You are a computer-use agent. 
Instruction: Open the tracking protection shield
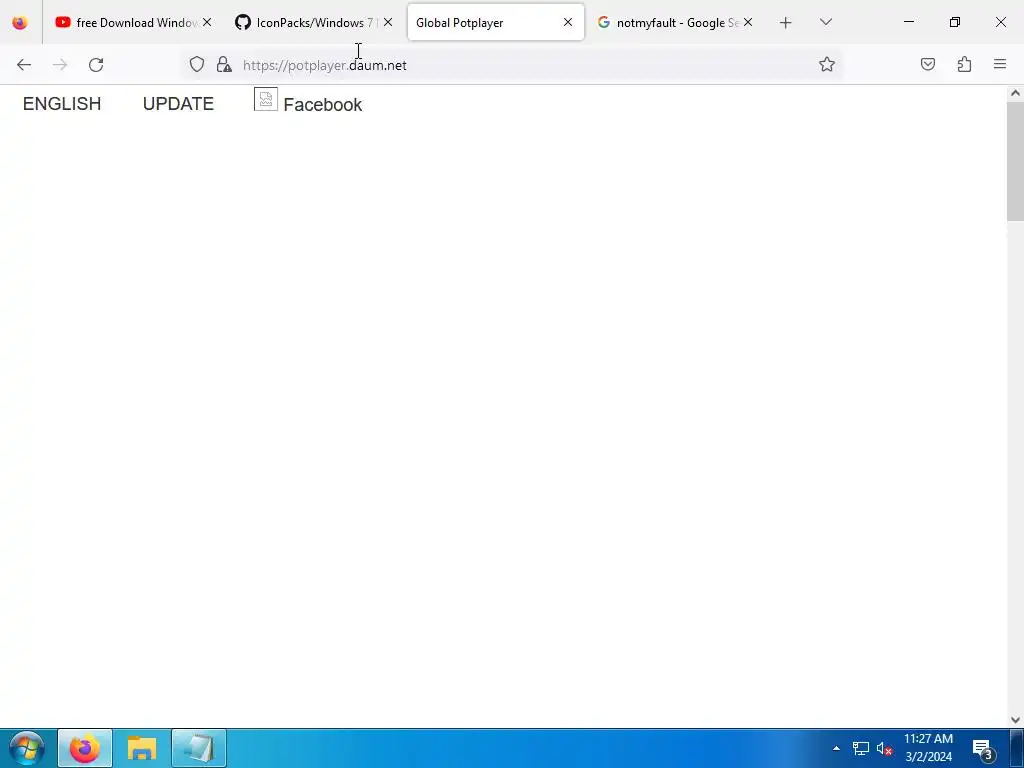click(x=197, y=64)
